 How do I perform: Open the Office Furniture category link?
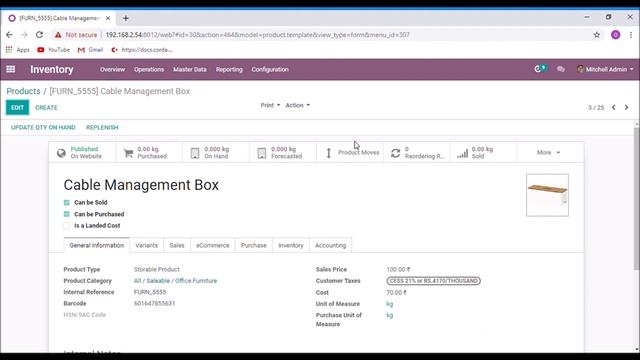[176, 281]
